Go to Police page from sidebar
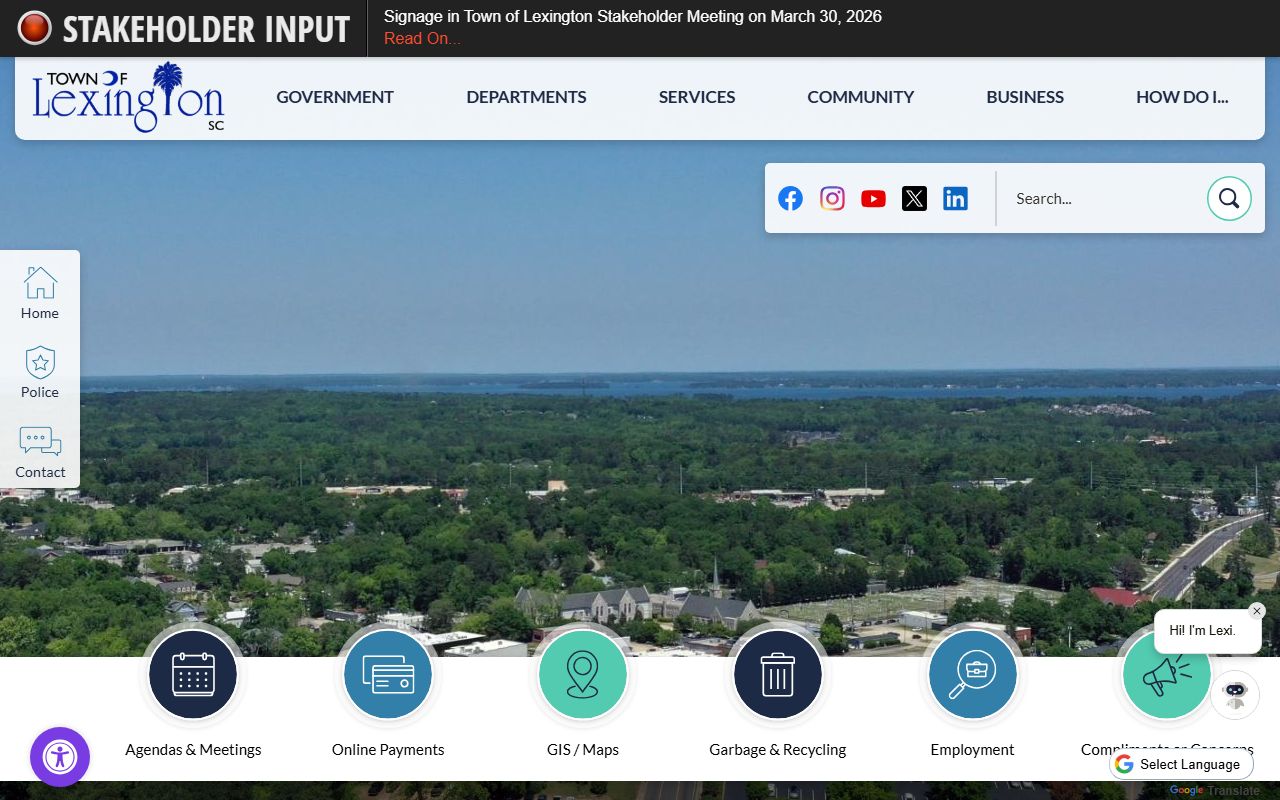The height and width of the screenshot is (800, 1280). click(x=40, y=372)
